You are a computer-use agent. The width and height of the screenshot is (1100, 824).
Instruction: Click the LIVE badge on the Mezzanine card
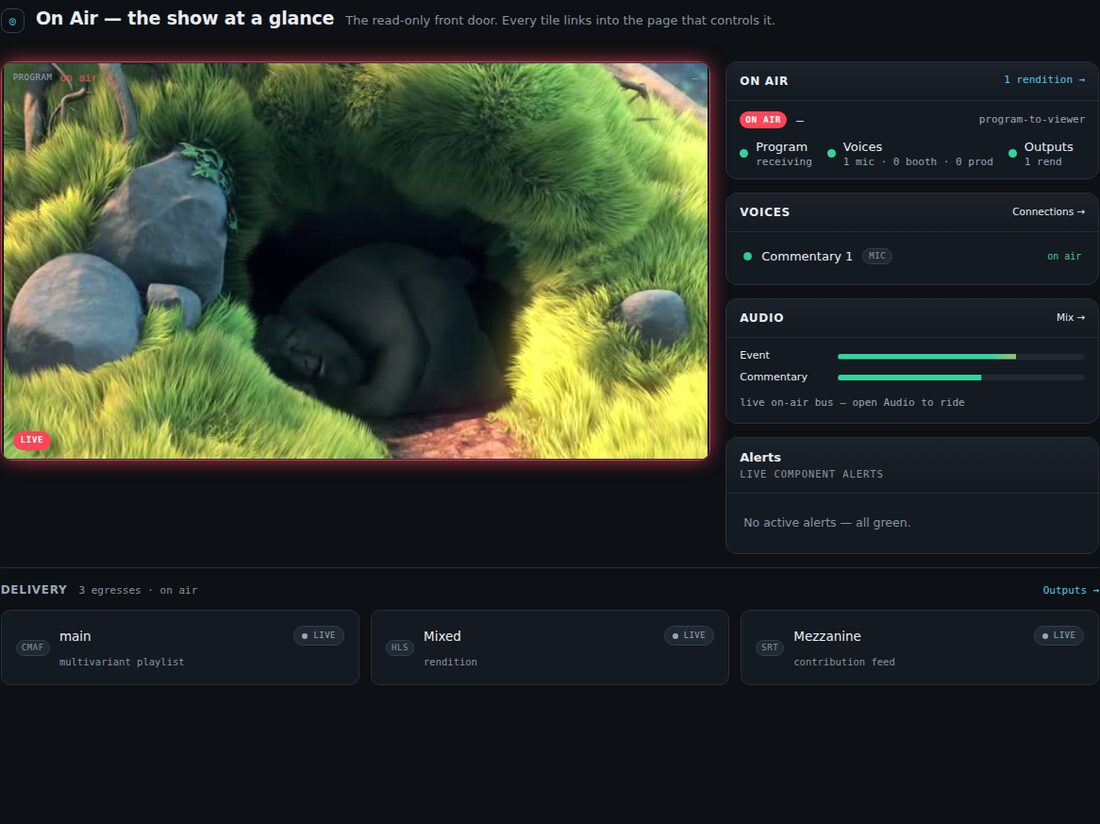pos(1059,635)
